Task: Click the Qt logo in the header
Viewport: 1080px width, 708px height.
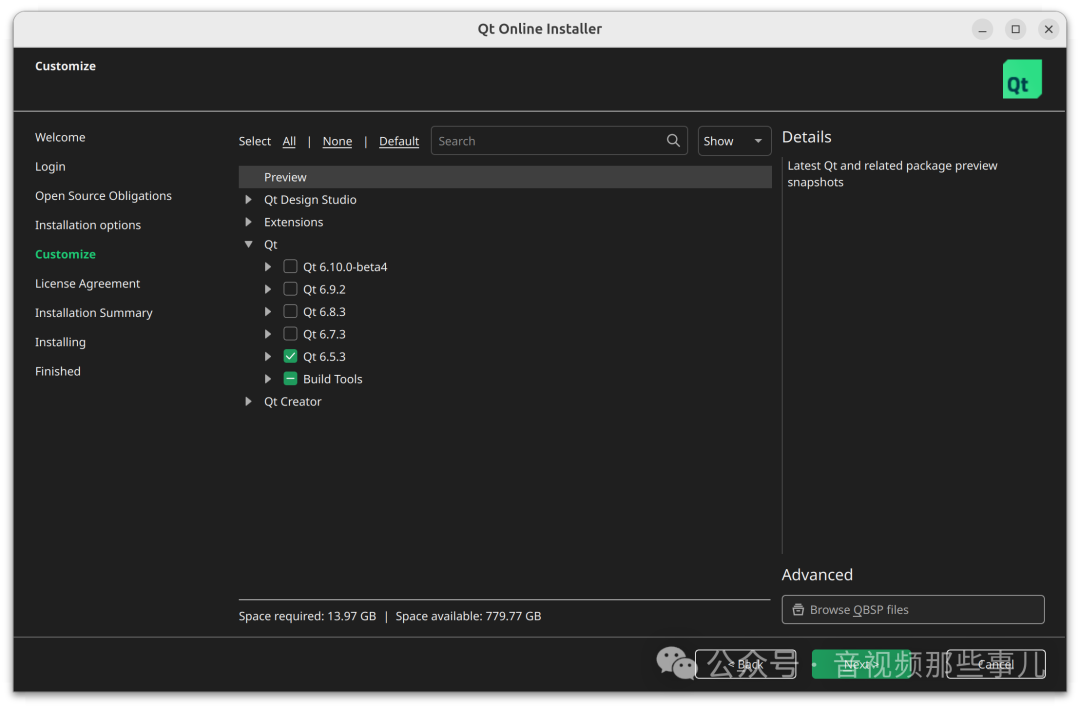Action: point(1021,79)
